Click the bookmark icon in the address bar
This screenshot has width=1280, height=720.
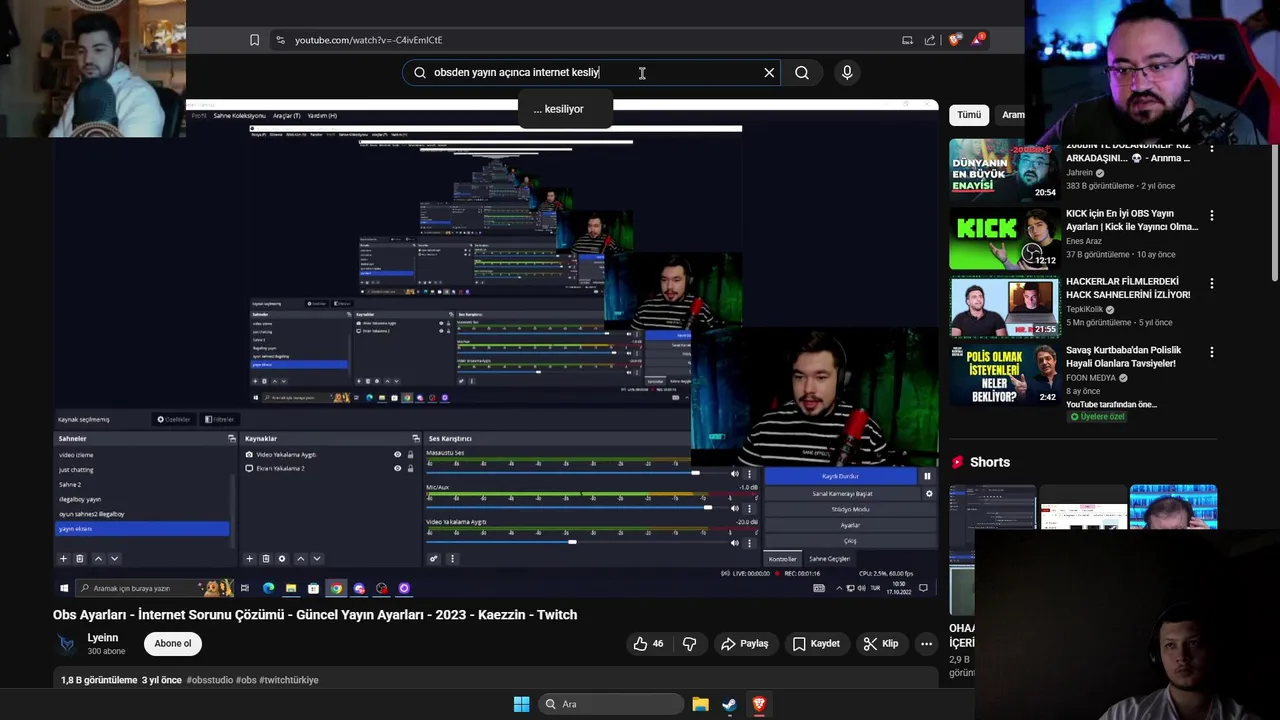coord(254,40)
